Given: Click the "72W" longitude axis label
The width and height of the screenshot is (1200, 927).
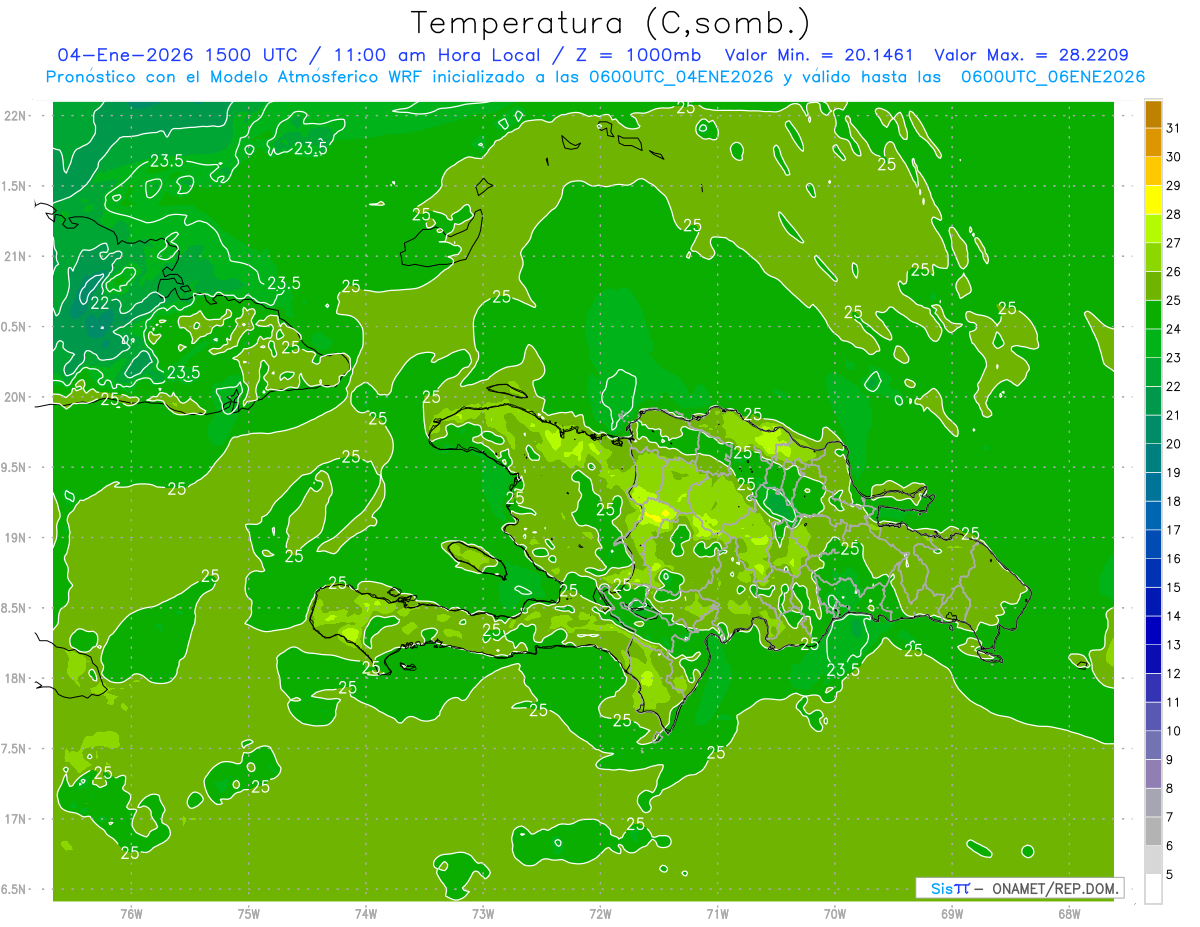Looking at the screenshot, I should point(600,914).
